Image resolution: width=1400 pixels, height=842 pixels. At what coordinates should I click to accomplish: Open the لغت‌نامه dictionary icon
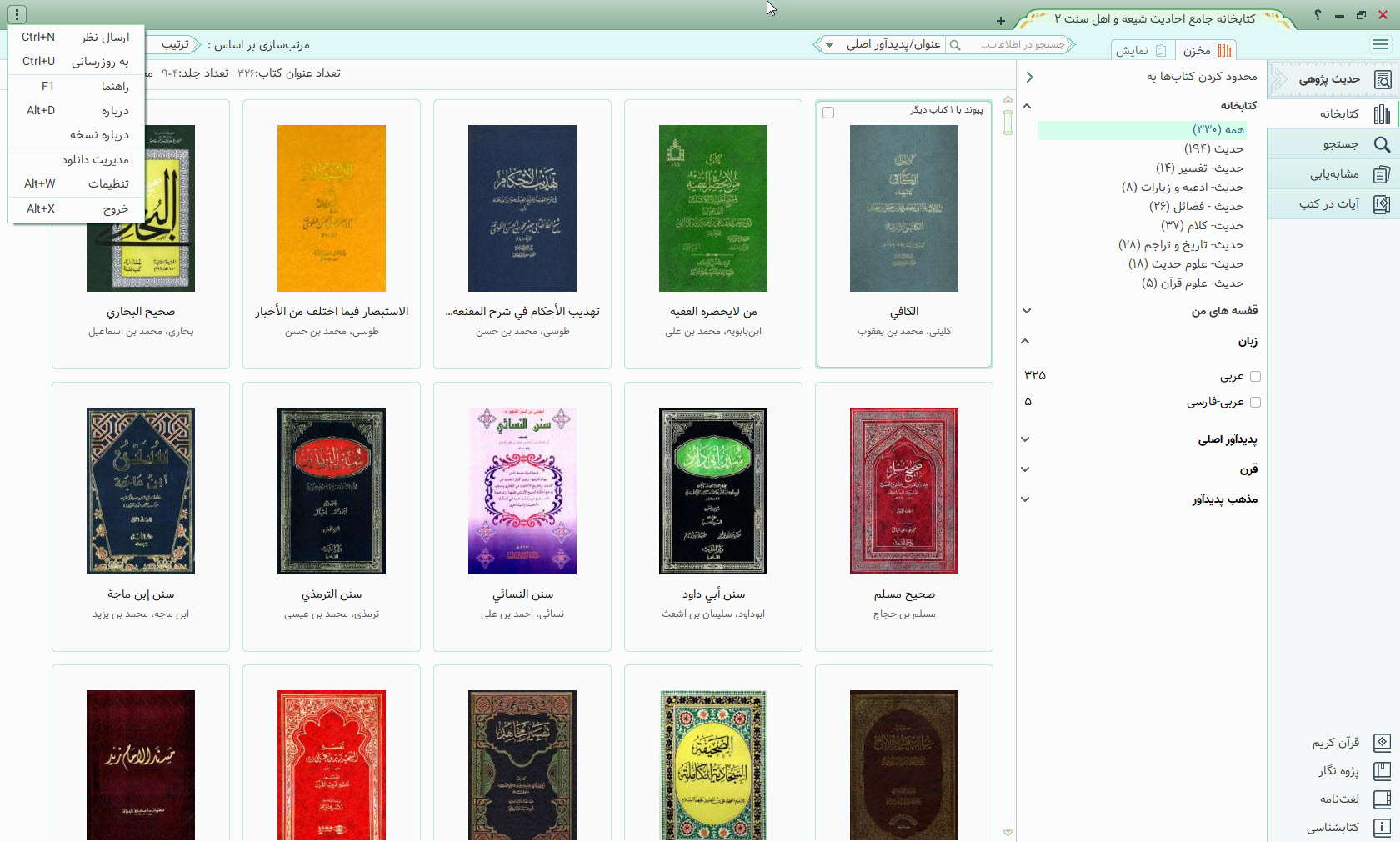[x=1382, y=799]
